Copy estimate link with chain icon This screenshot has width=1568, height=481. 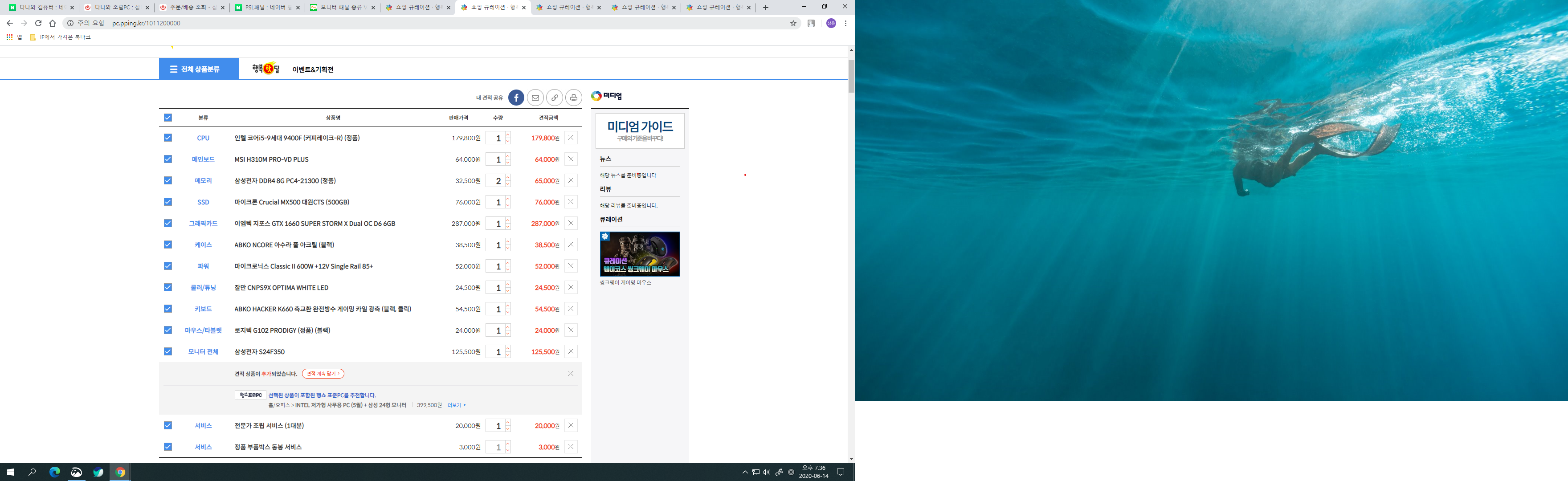[x=555, y=98]
